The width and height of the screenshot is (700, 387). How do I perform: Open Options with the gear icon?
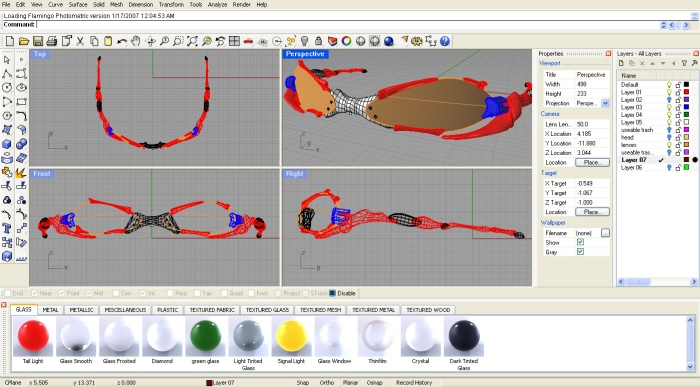pyautogui.click(x=417, y=42)
